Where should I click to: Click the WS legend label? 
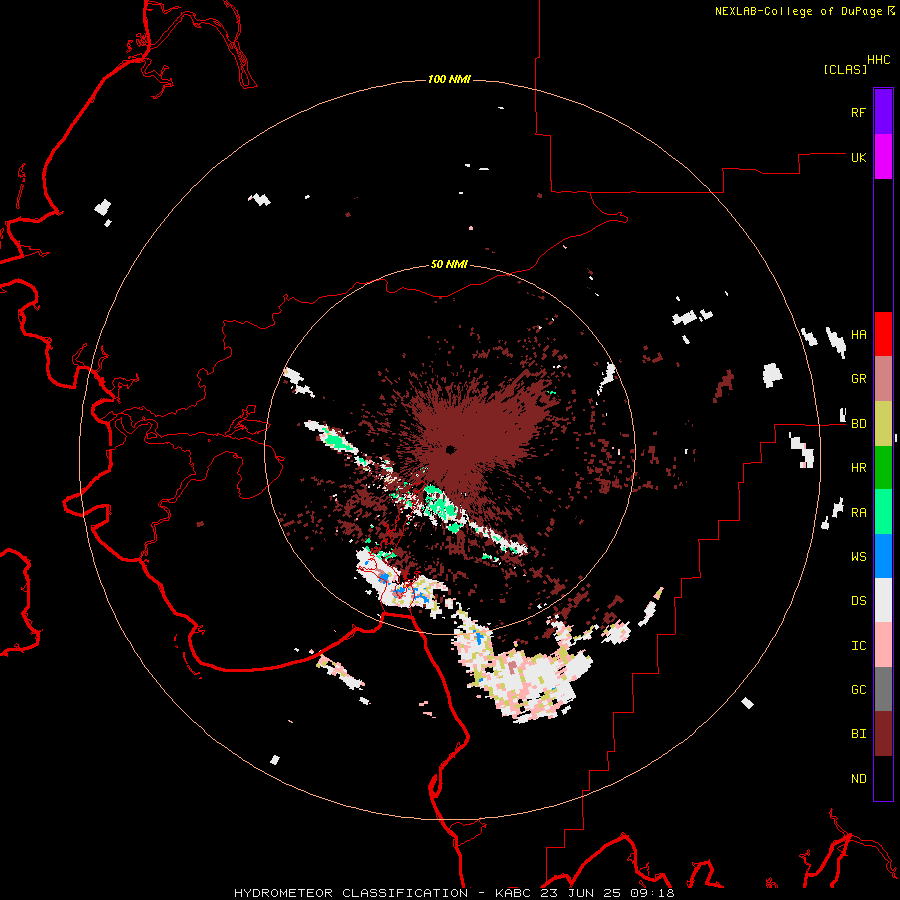click(859, 557)
